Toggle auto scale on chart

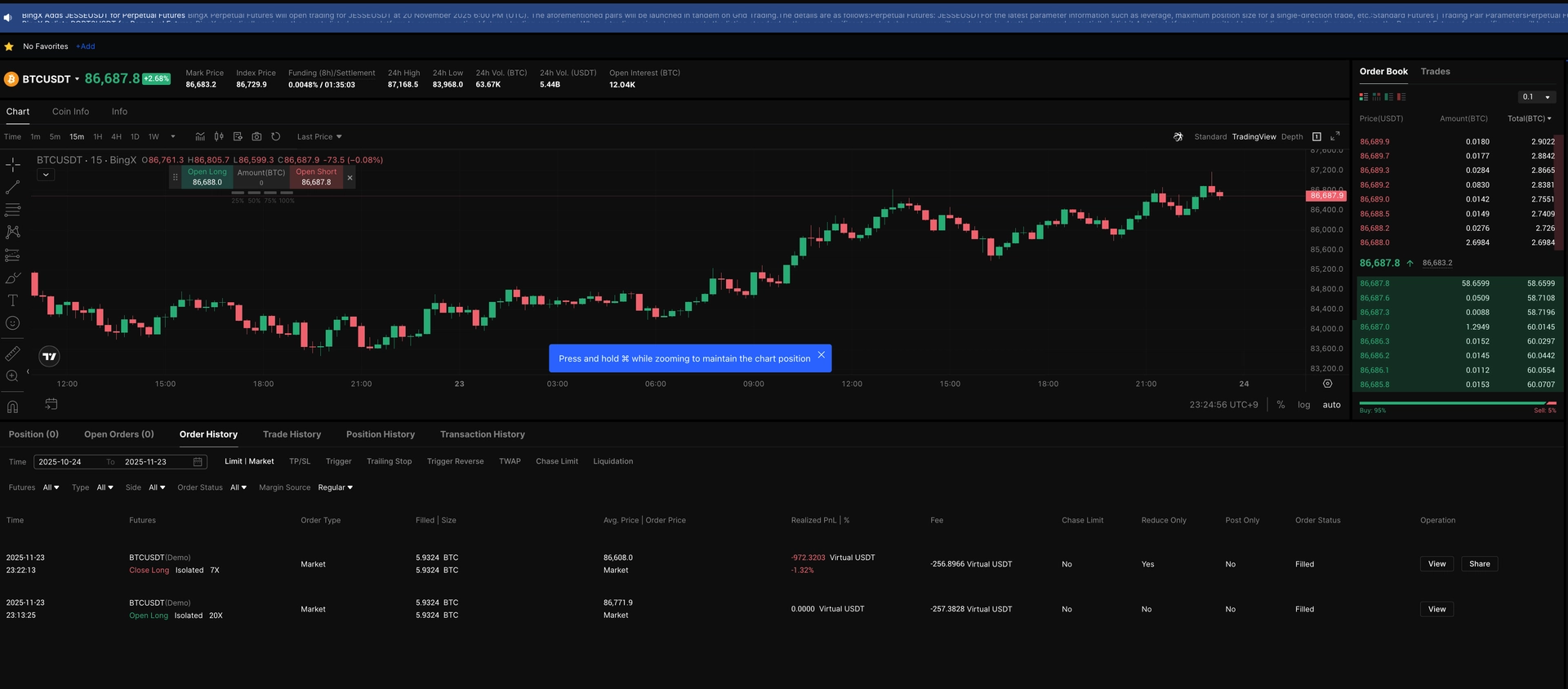click(1331, 405)
